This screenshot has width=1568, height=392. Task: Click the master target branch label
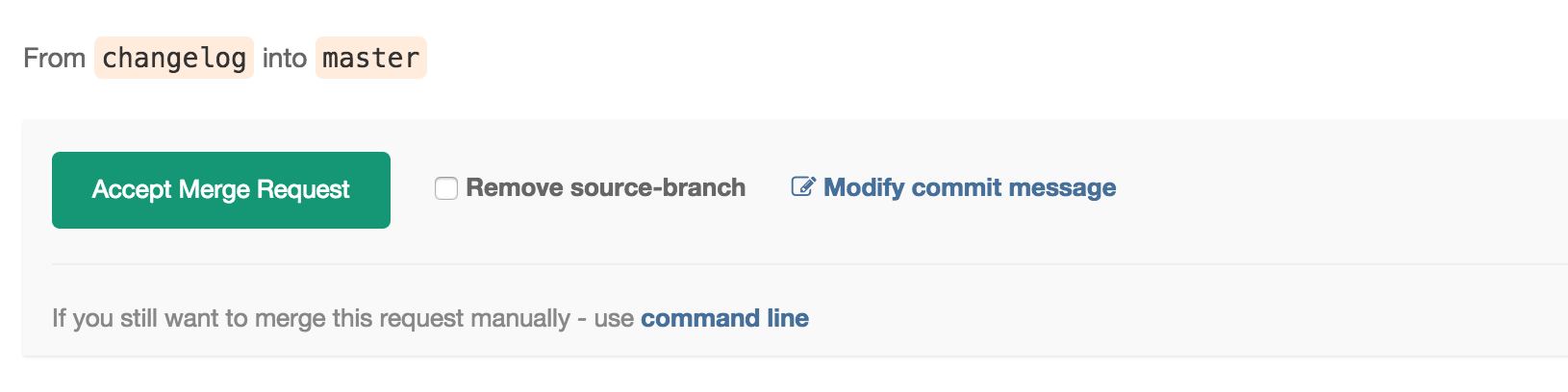(x=370, y=58)
